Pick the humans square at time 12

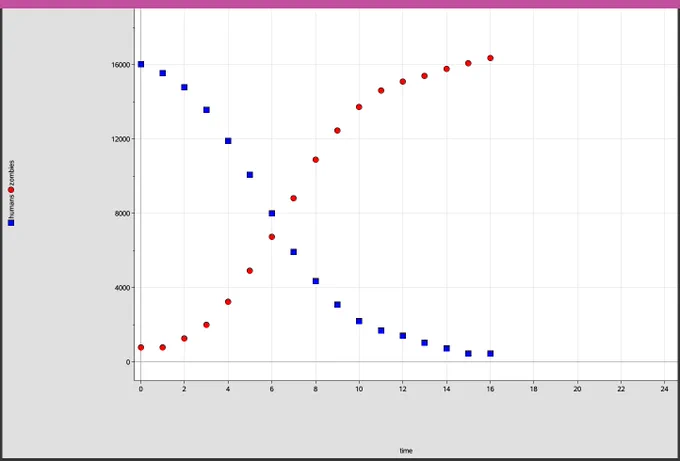(x=403, y=336)
